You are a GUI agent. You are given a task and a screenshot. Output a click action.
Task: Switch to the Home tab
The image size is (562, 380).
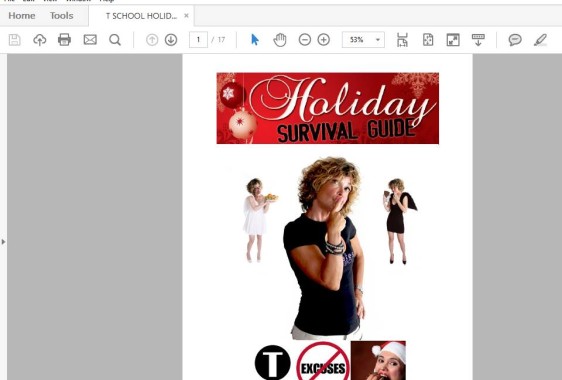tap(22, 16)
